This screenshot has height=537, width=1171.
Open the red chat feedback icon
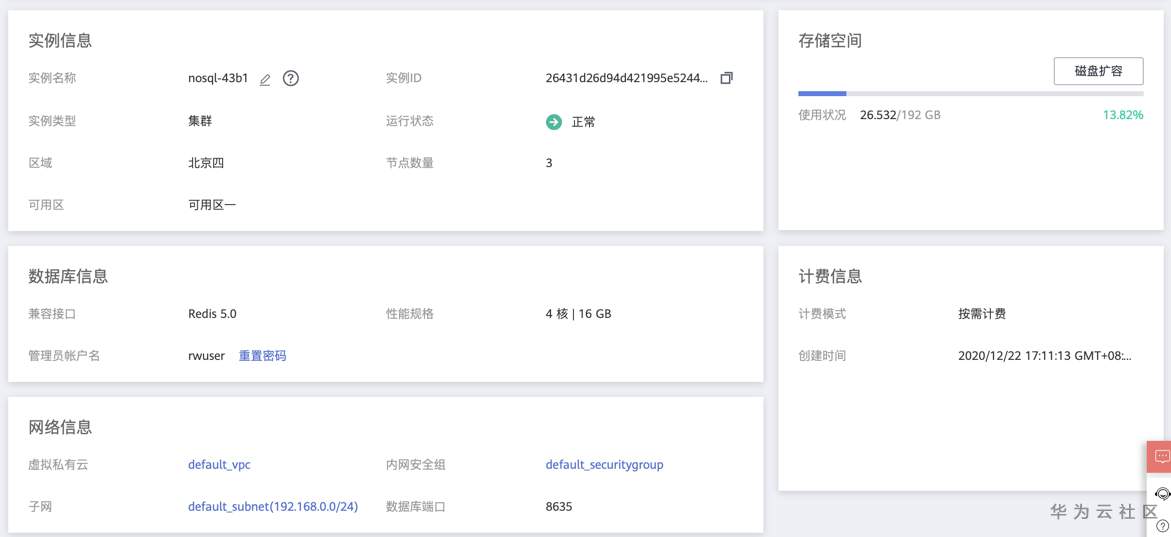click(x=1161, y=457)
